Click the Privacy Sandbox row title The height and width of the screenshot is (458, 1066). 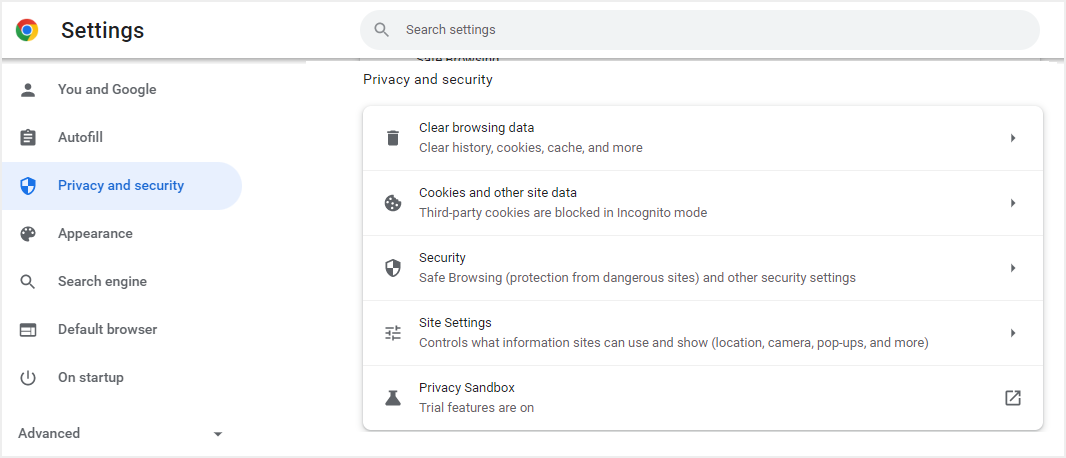(466, 388)
